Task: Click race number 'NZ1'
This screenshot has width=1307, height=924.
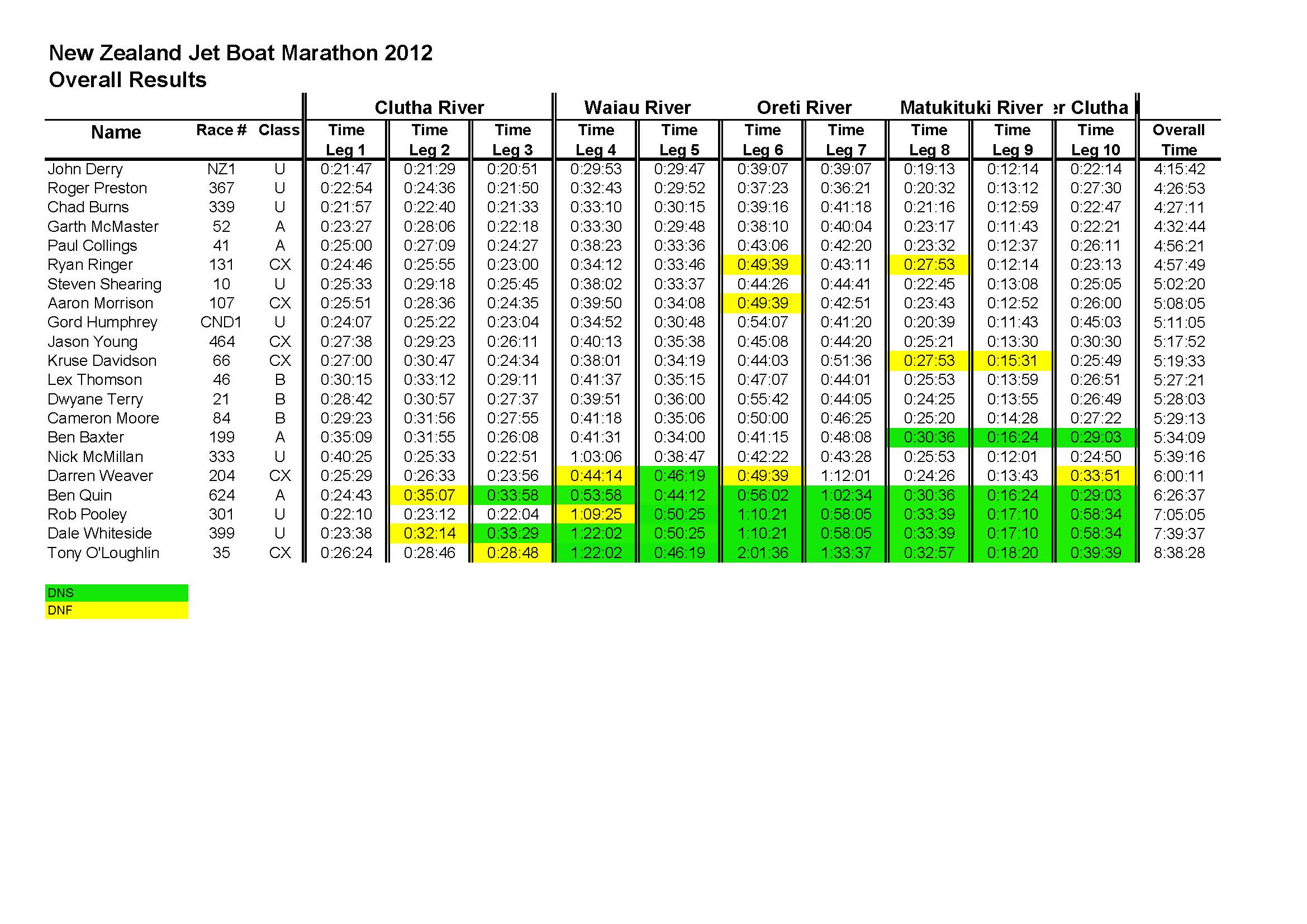Action: coord(221,170)
